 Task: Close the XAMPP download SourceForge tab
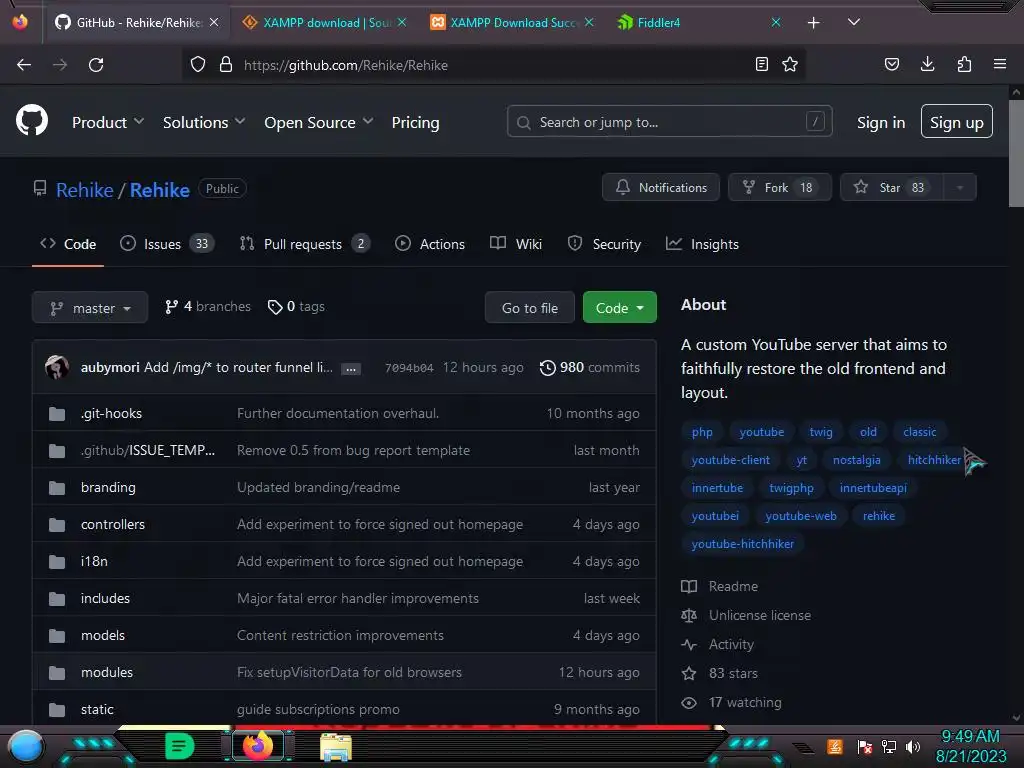click(402, 22)
